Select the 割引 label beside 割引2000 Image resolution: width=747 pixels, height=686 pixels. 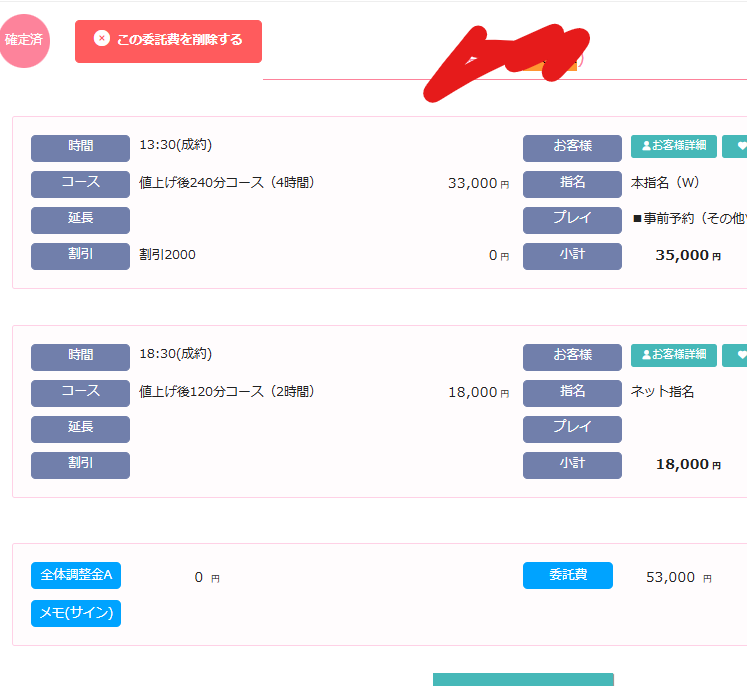(x=80, y=256)
